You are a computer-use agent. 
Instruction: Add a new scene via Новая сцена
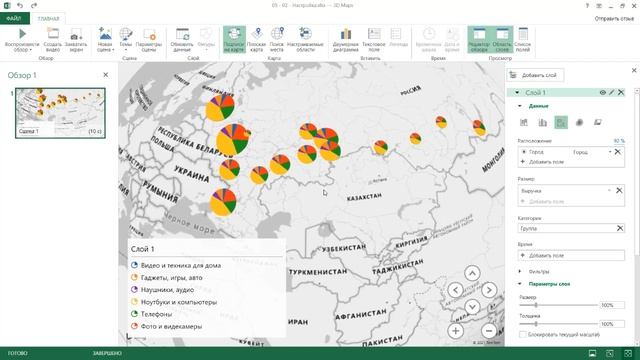[x=105, y=40]
